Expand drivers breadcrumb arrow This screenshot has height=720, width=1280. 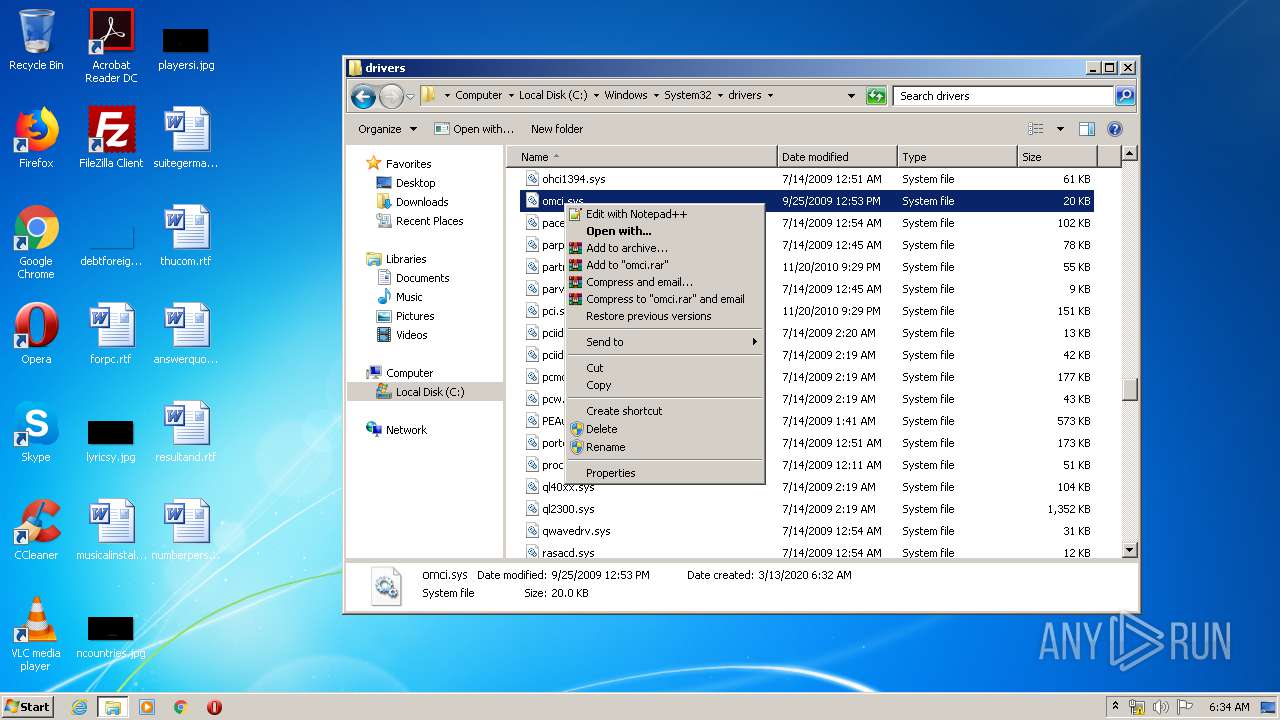770,96
